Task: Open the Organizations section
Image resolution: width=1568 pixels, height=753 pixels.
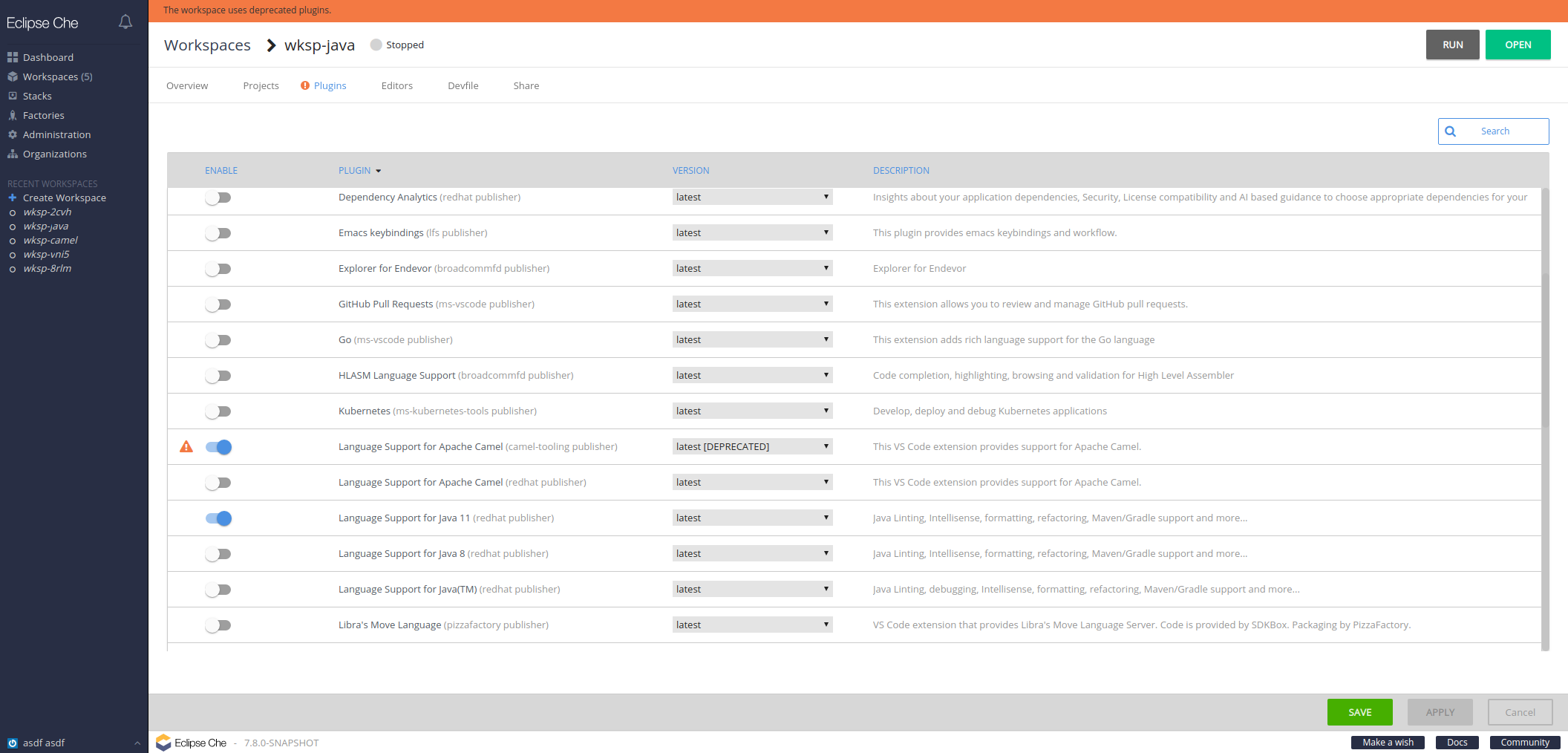Action: (x=54, y=154)
